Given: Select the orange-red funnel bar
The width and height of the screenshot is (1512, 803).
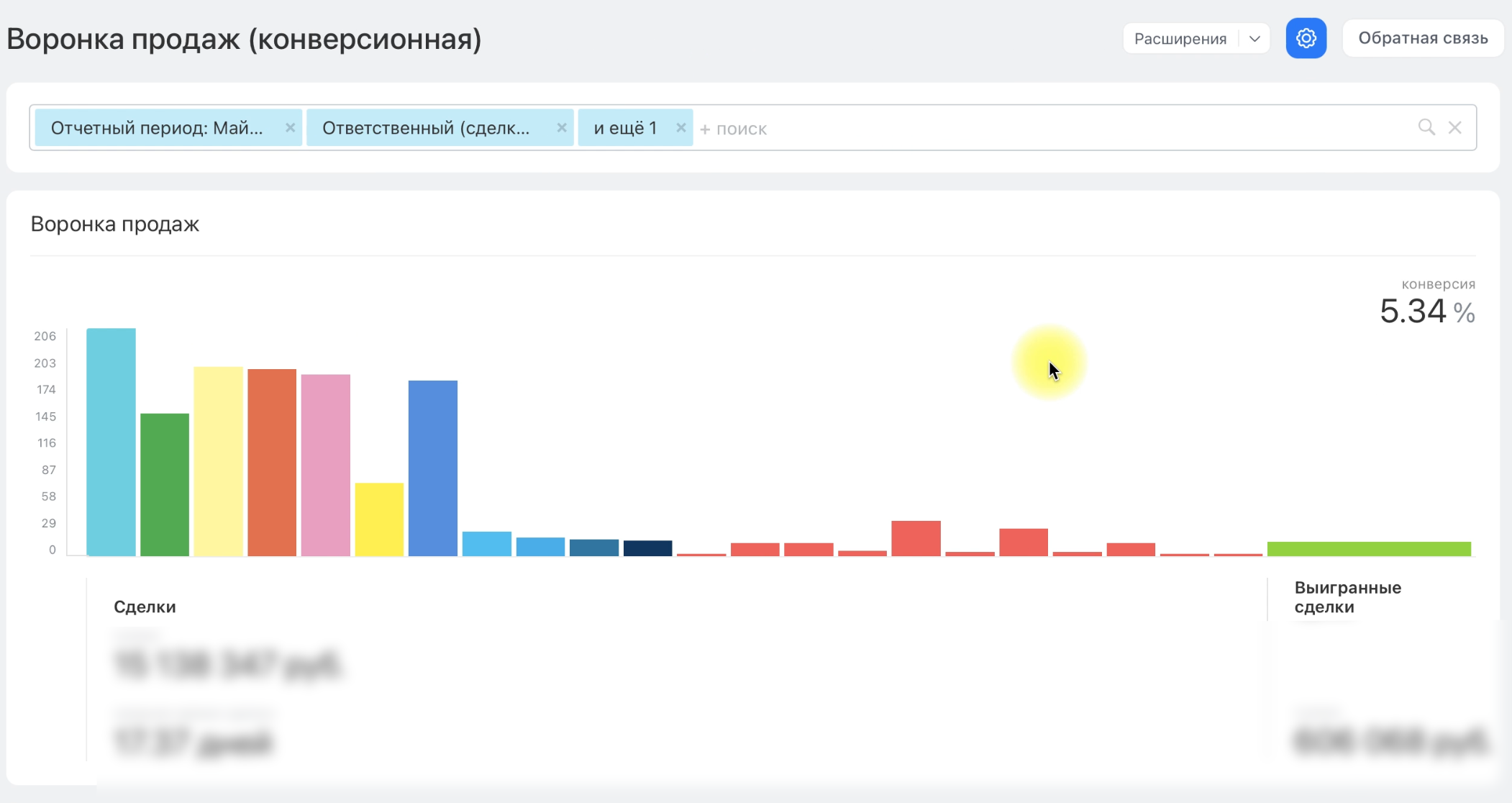Looking at the screenshot, I should pyautogui.click(x=272, y=462).
